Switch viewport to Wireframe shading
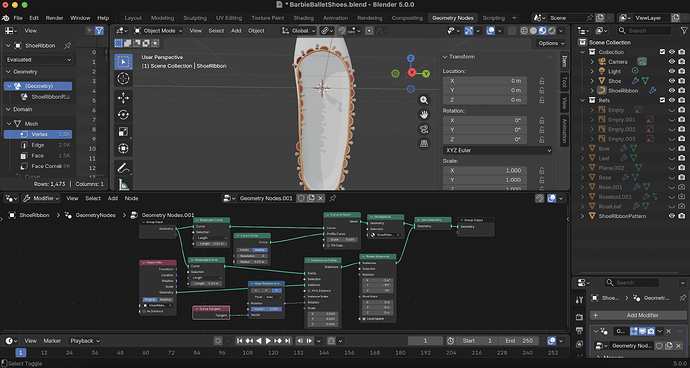 pos(524,31)
